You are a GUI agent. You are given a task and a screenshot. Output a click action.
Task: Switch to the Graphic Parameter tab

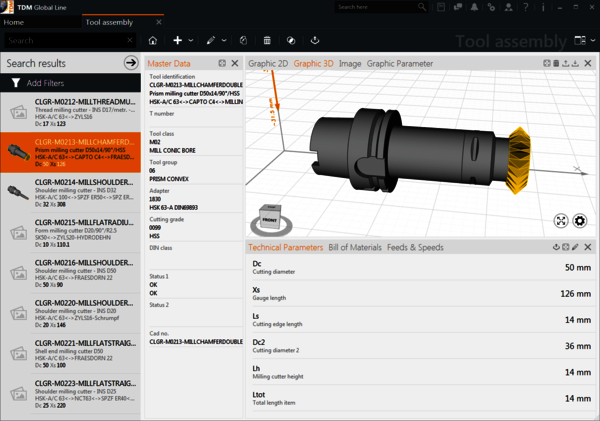click(400, 64)
